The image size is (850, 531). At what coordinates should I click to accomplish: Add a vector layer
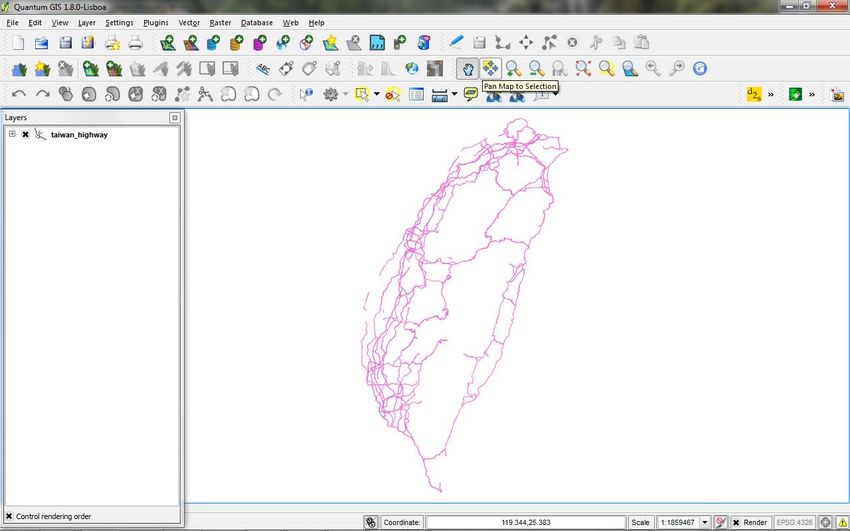pyautogui.click(x=168, y=43)
